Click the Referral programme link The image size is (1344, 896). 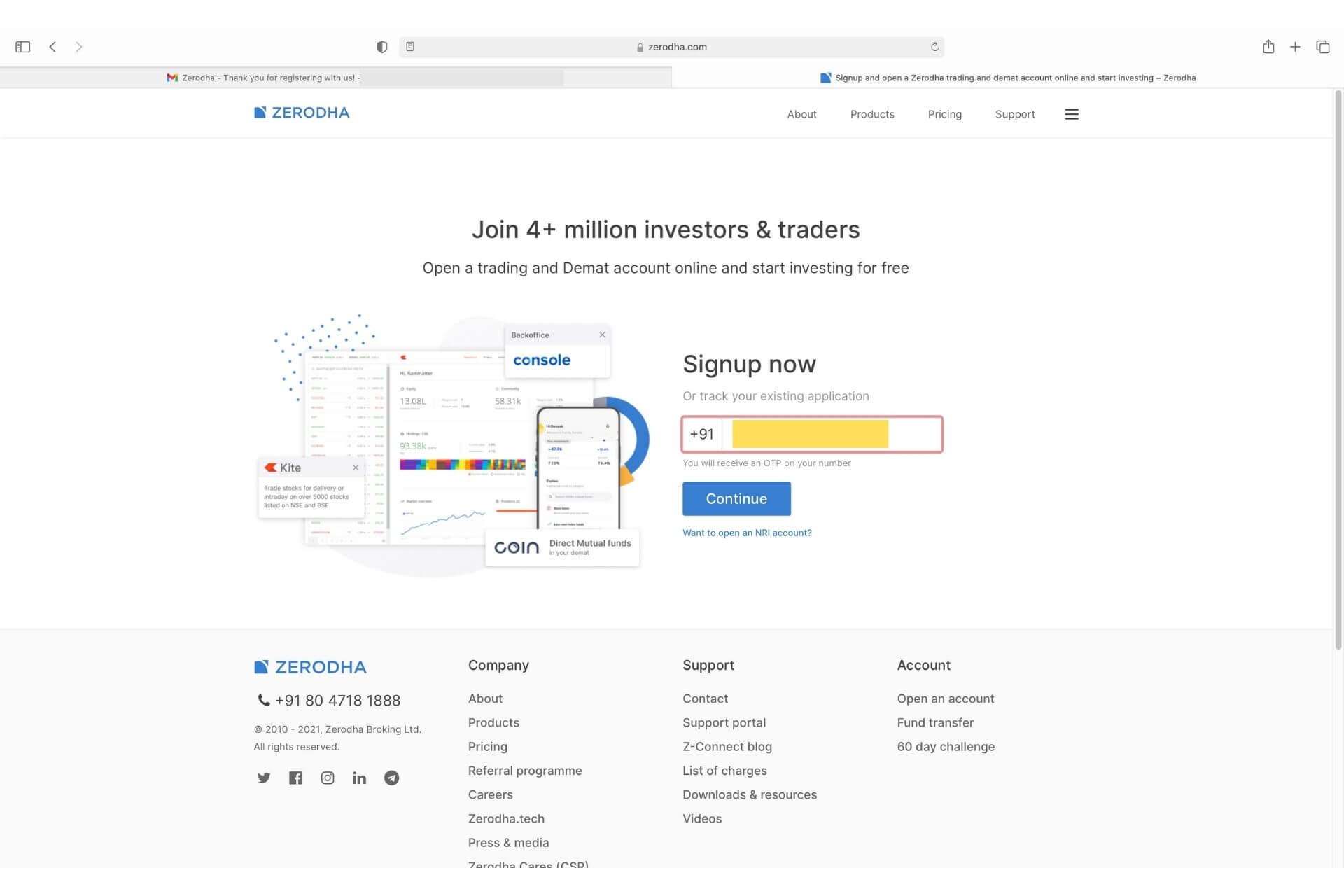pos(525,770)
